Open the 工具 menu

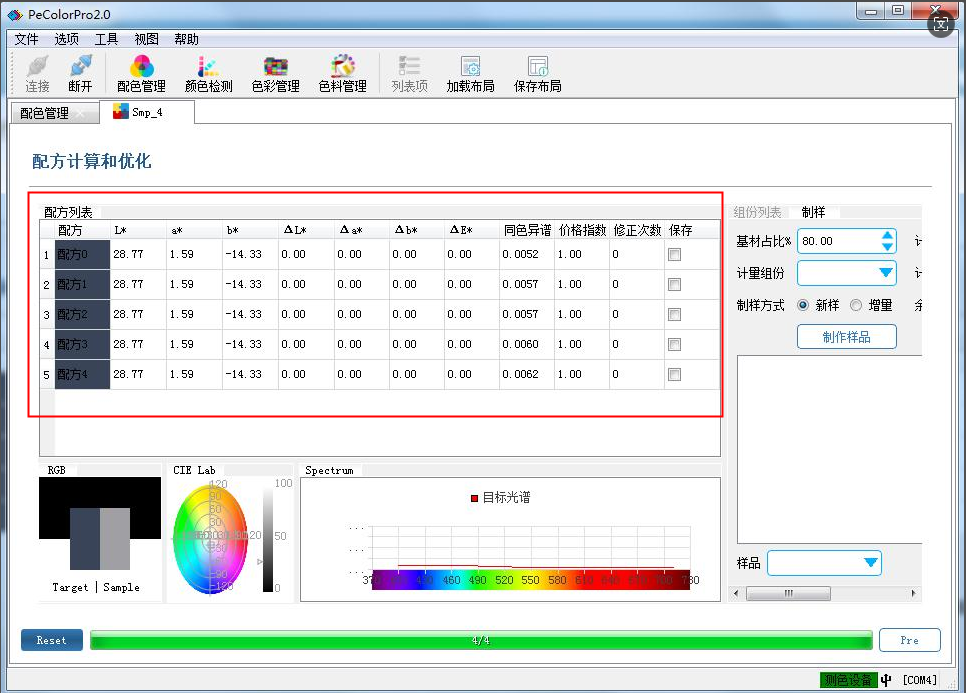tap(106, 39)
